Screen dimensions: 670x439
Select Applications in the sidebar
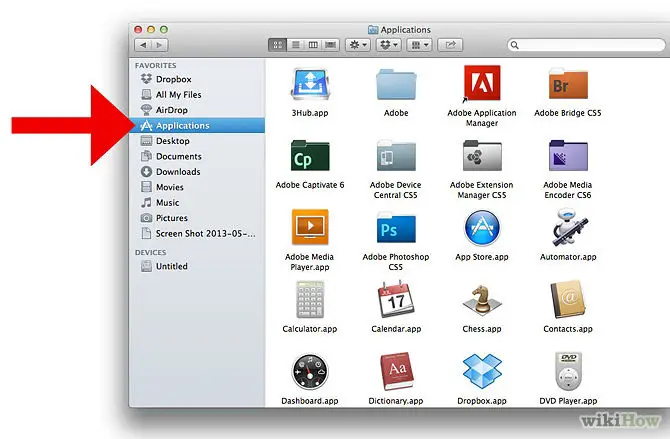(197, 125)
